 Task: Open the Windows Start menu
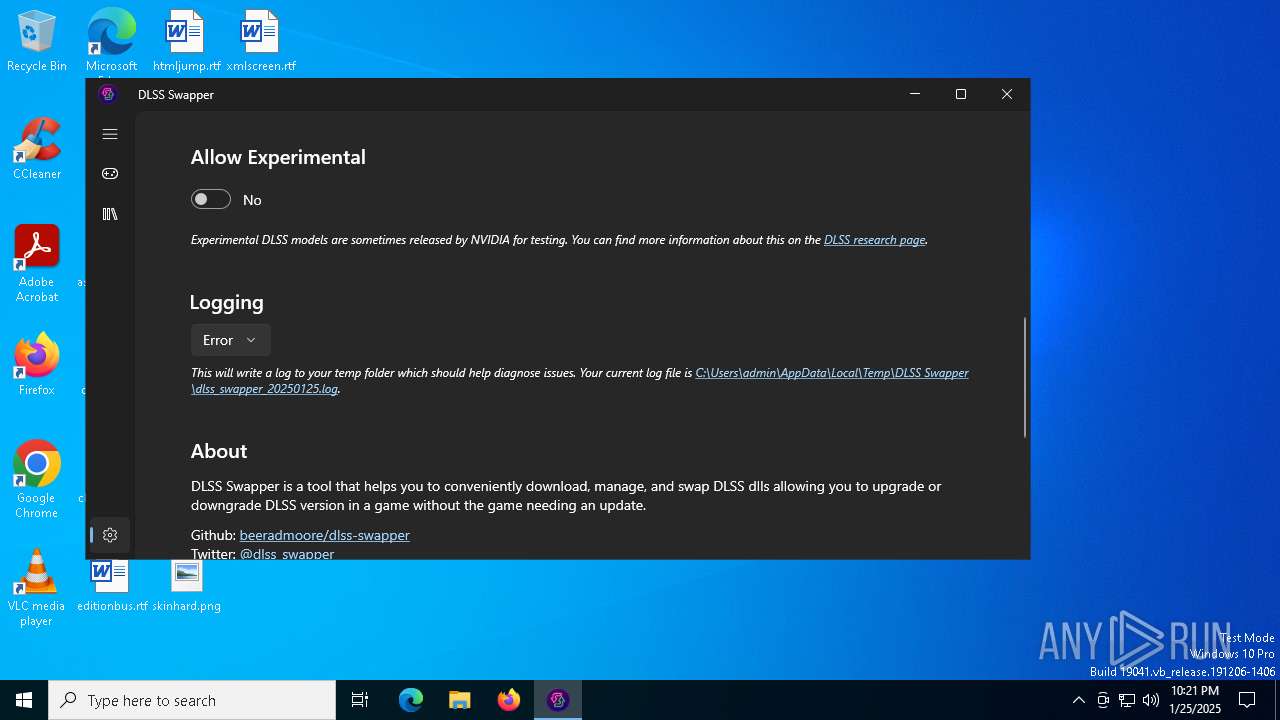pos(24,700)
